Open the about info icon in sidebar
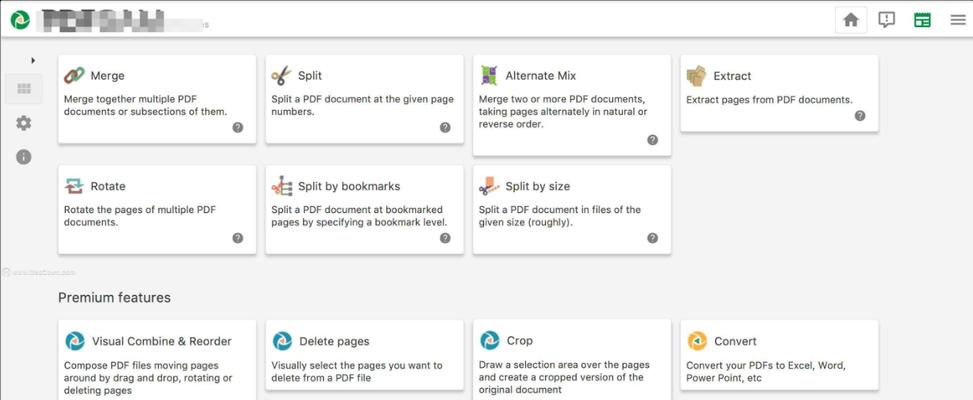The image size is (973, 400). pos(24,157)
